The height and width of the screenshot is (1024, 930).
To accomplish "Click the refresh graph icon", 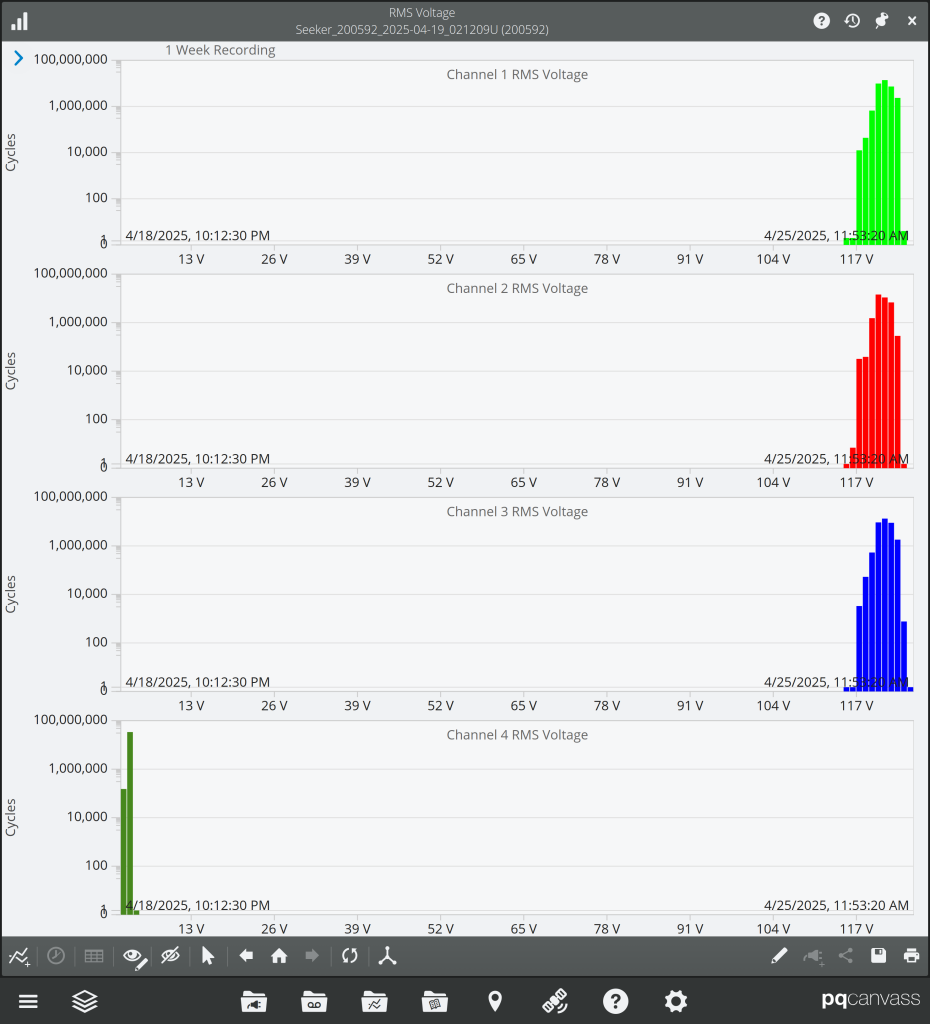I will coord(349,956).
